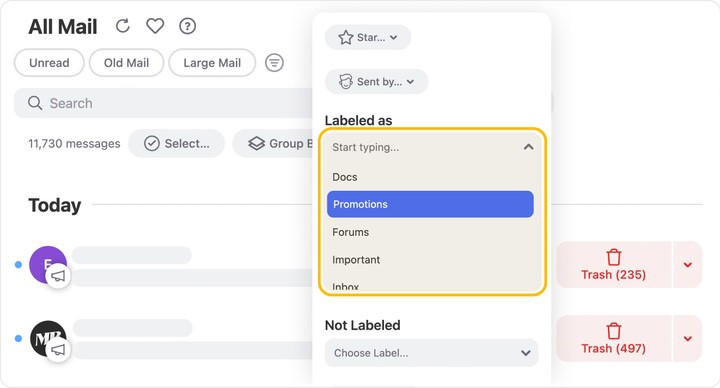Expand the Star... dropdown
Image resolution: width=720 pixels, height=388 pixels.
pos(368,37)
